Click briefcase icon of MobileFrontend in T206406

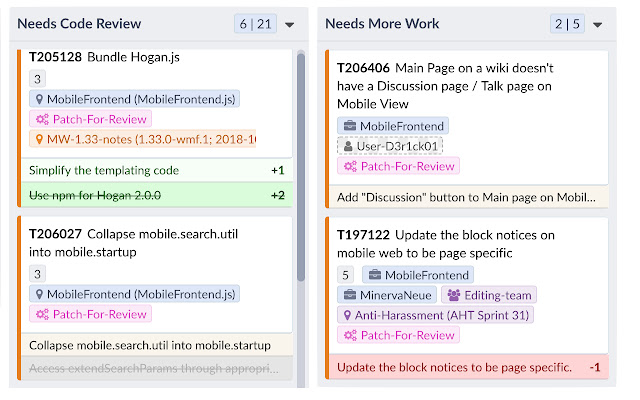coord(350,126)
